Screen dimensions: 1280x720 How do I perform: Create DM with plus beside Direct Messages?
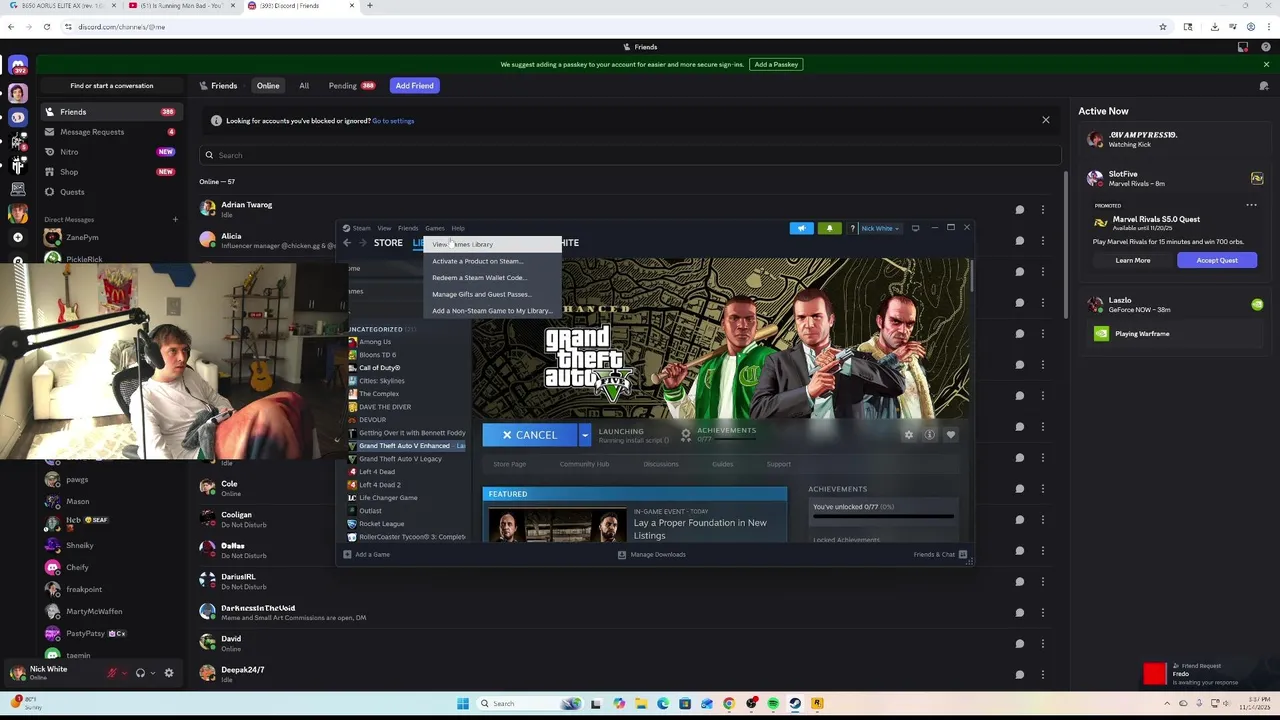click(175, 219)
